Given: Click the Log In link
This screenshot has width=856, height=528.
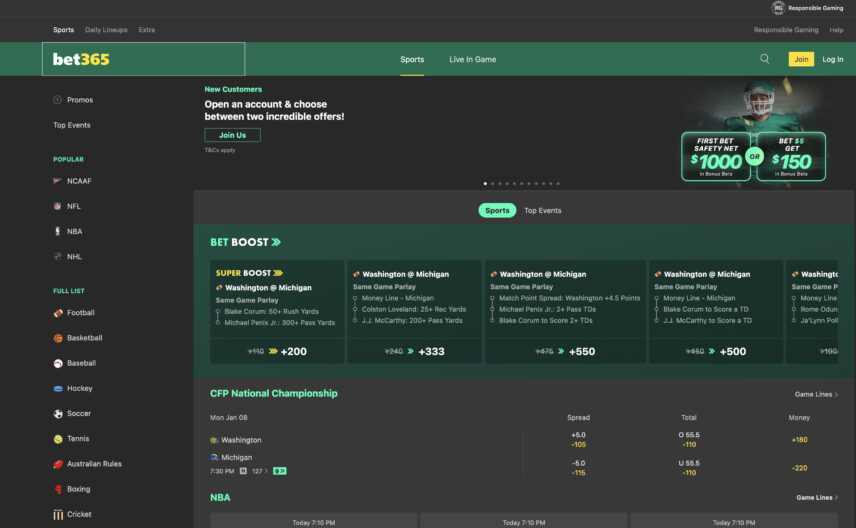Looking at the screenshot, I should coord(833,59).
